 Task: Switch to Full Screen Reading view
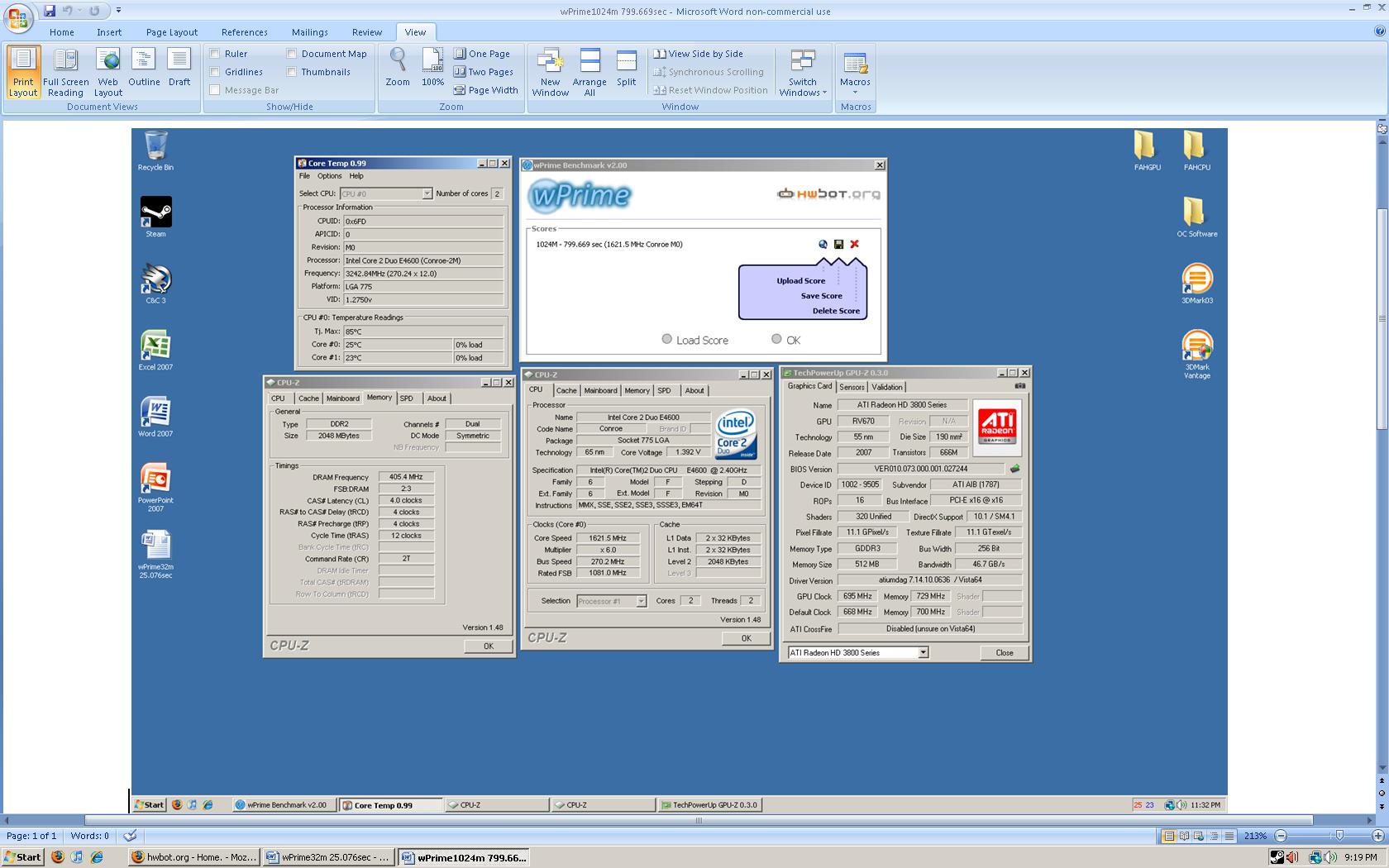tap(65, 72)
